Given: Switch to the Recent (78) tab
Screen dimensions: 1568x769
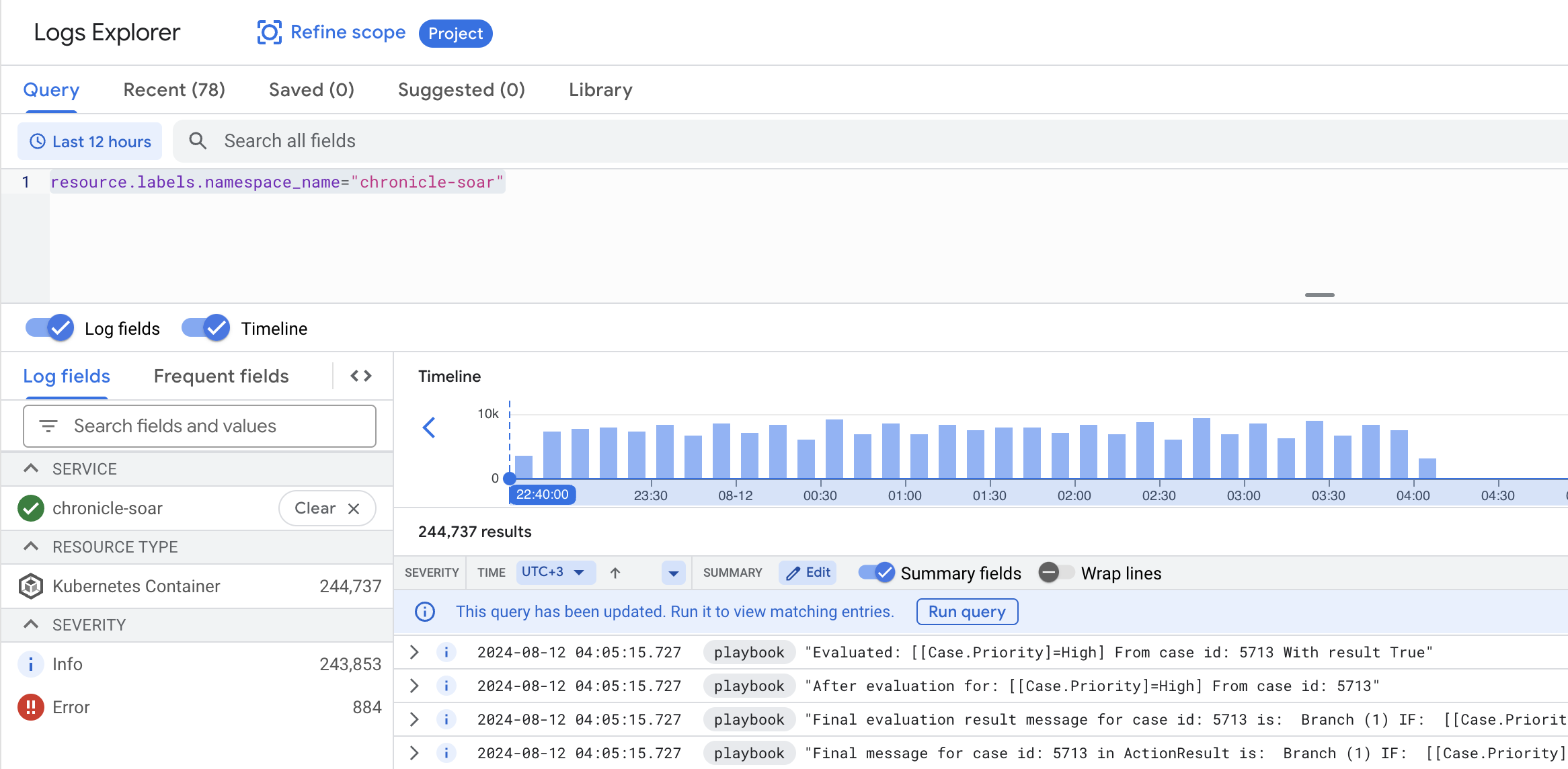Looking at the screenshot, I should tap(173, 90).
